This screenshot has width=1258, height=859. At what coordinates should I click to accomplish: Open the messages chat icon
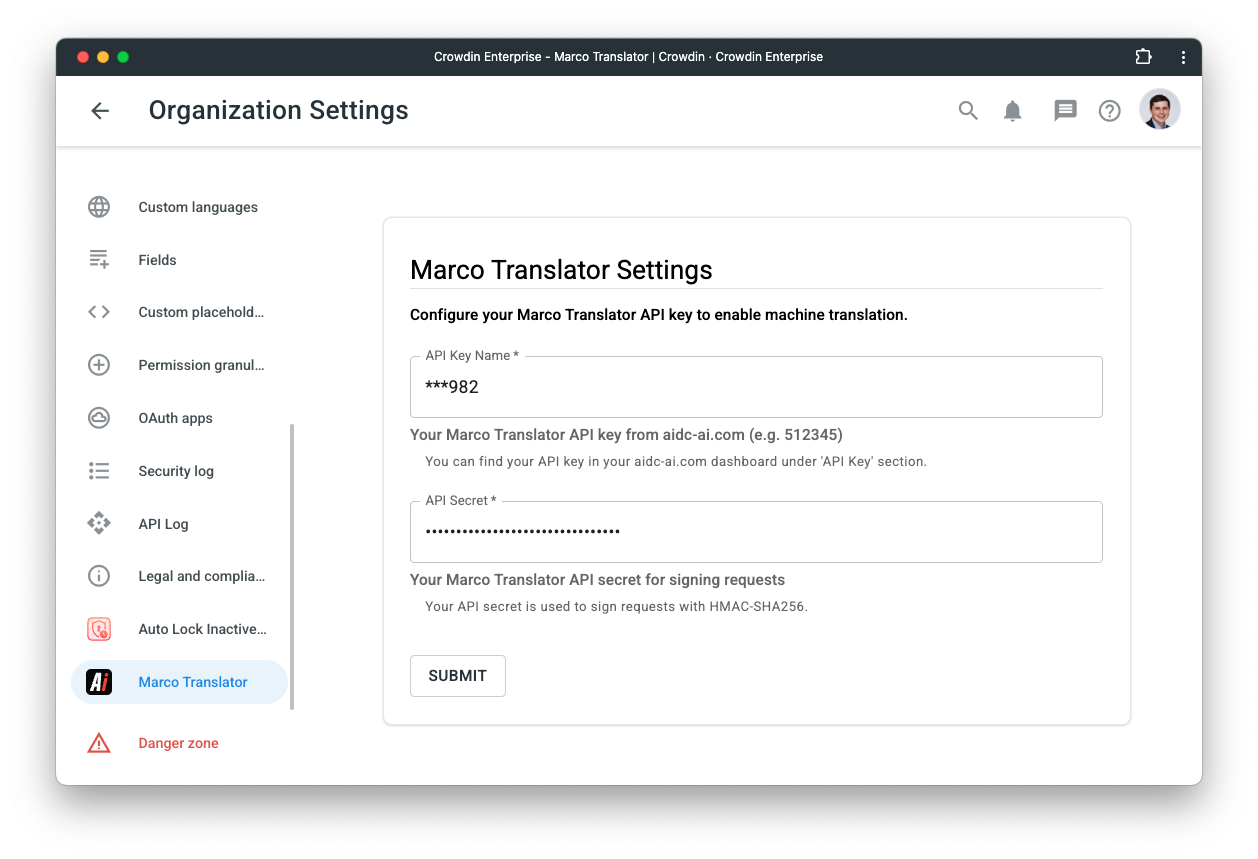(x=1065, y=111)
